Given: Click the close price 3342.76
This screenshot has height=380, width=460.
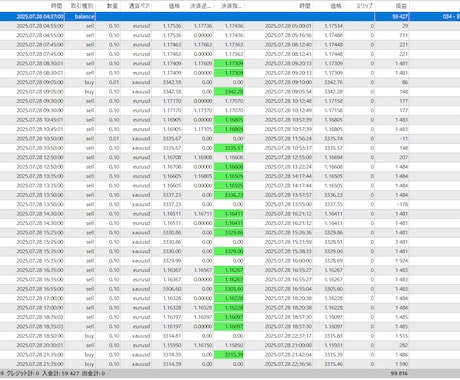Looking at the screenshot, I should tap(333, 82).
